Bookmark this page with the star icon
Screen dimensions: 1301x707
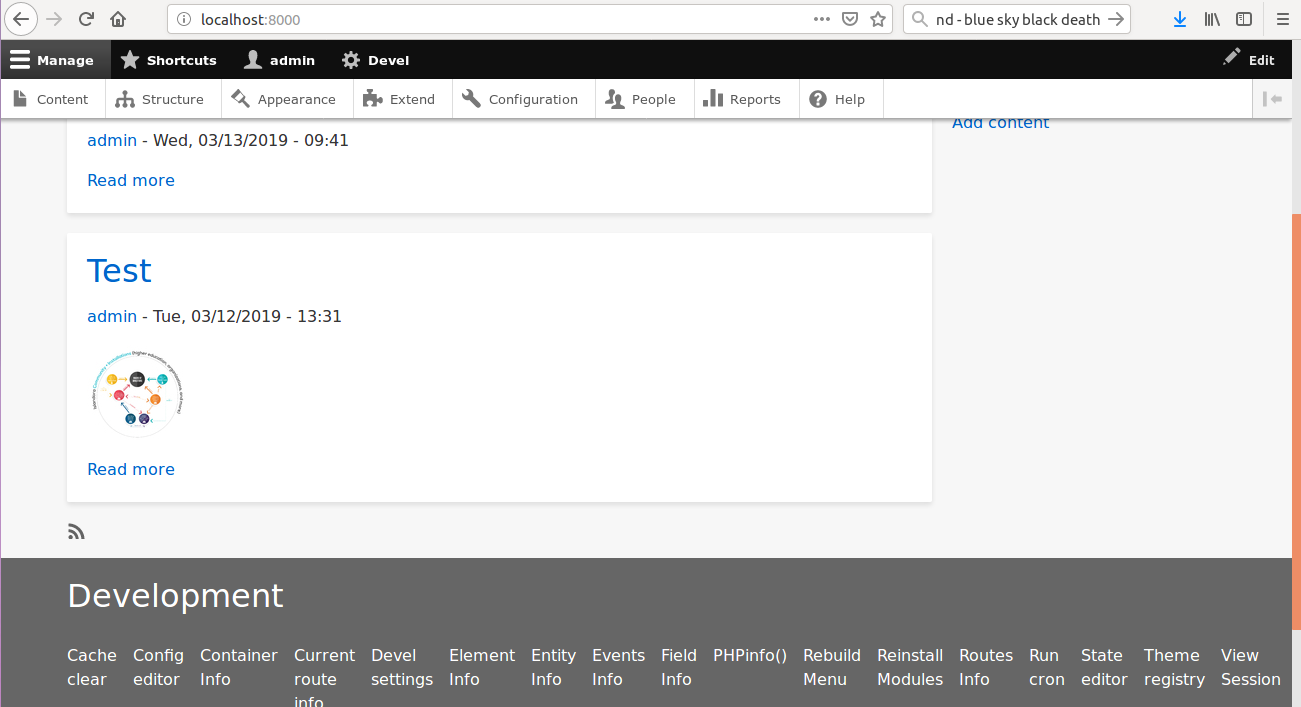click(877, 19)
